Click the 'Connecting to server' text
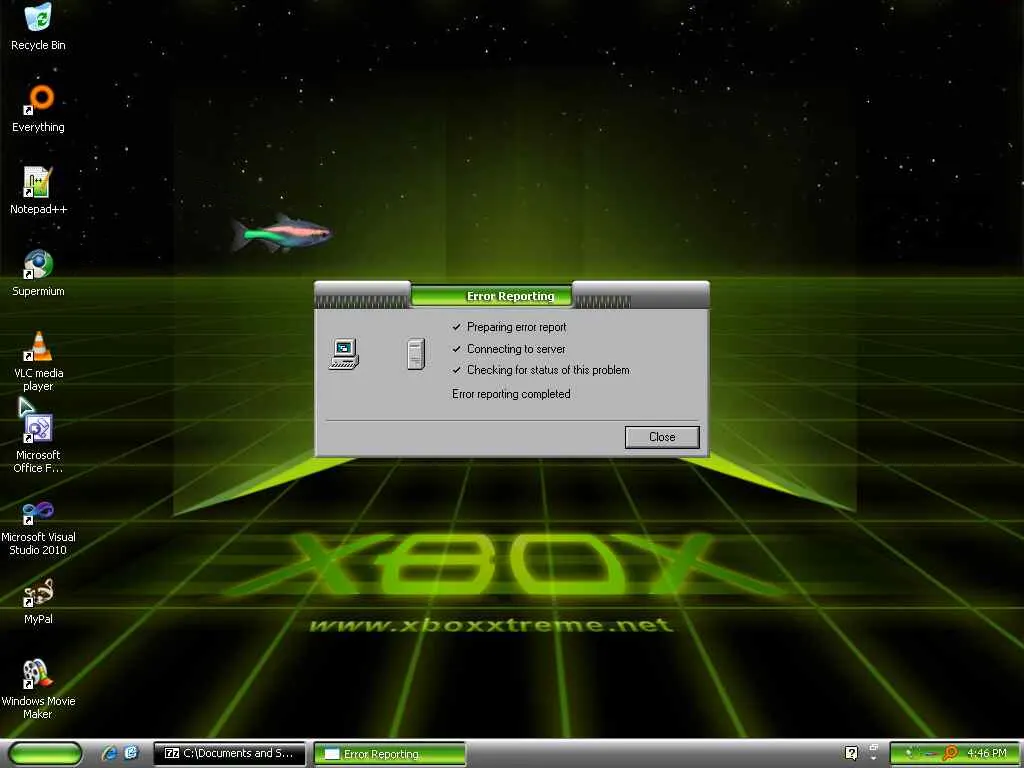Screen dimensions: 1024x768 click(516, 349)
